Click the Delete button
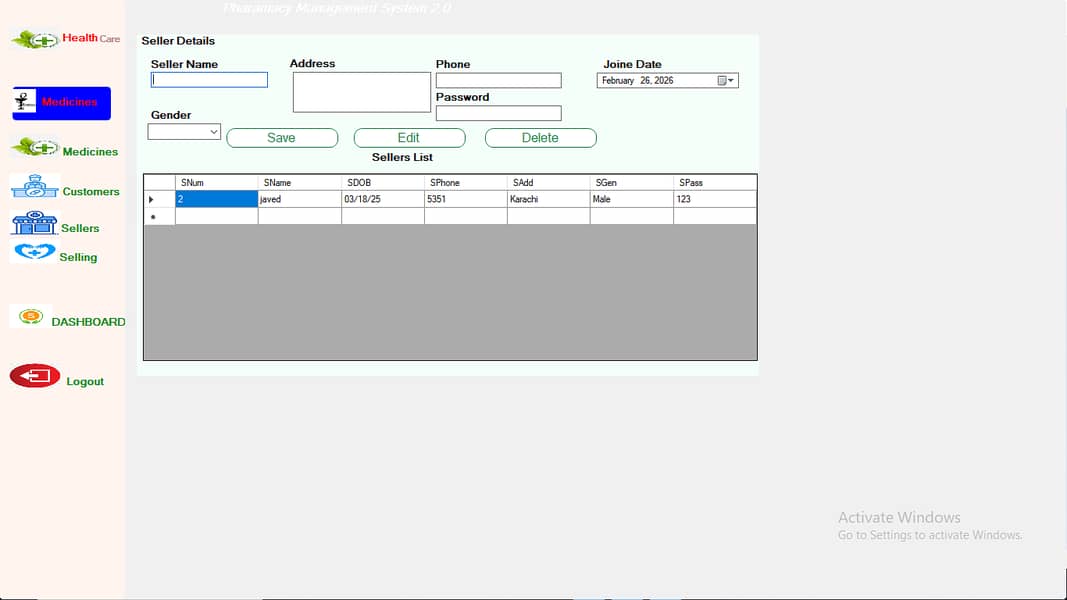Screen dimensions: 1067x600 (x=540, y=138)
